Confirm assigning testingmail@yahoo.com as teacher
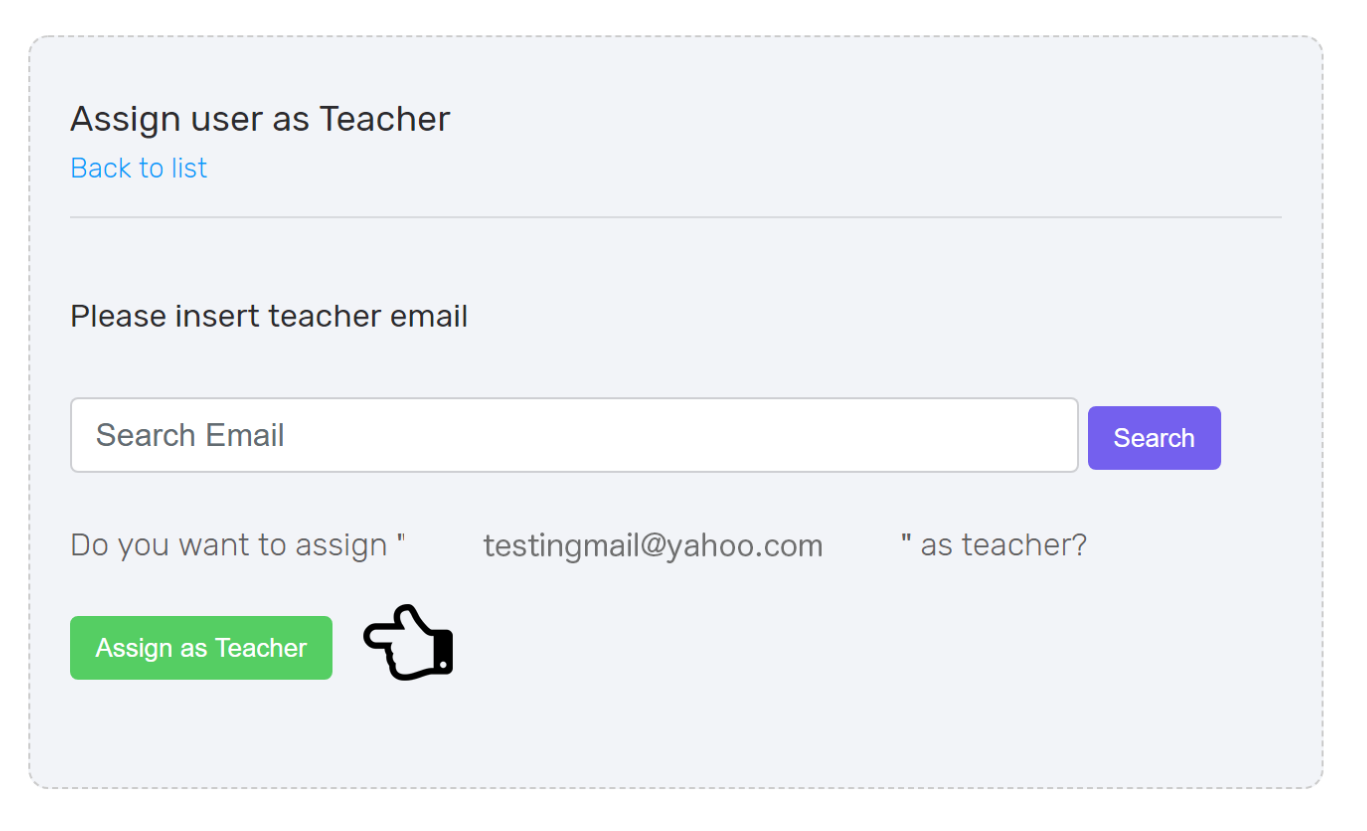 [201, 648]
